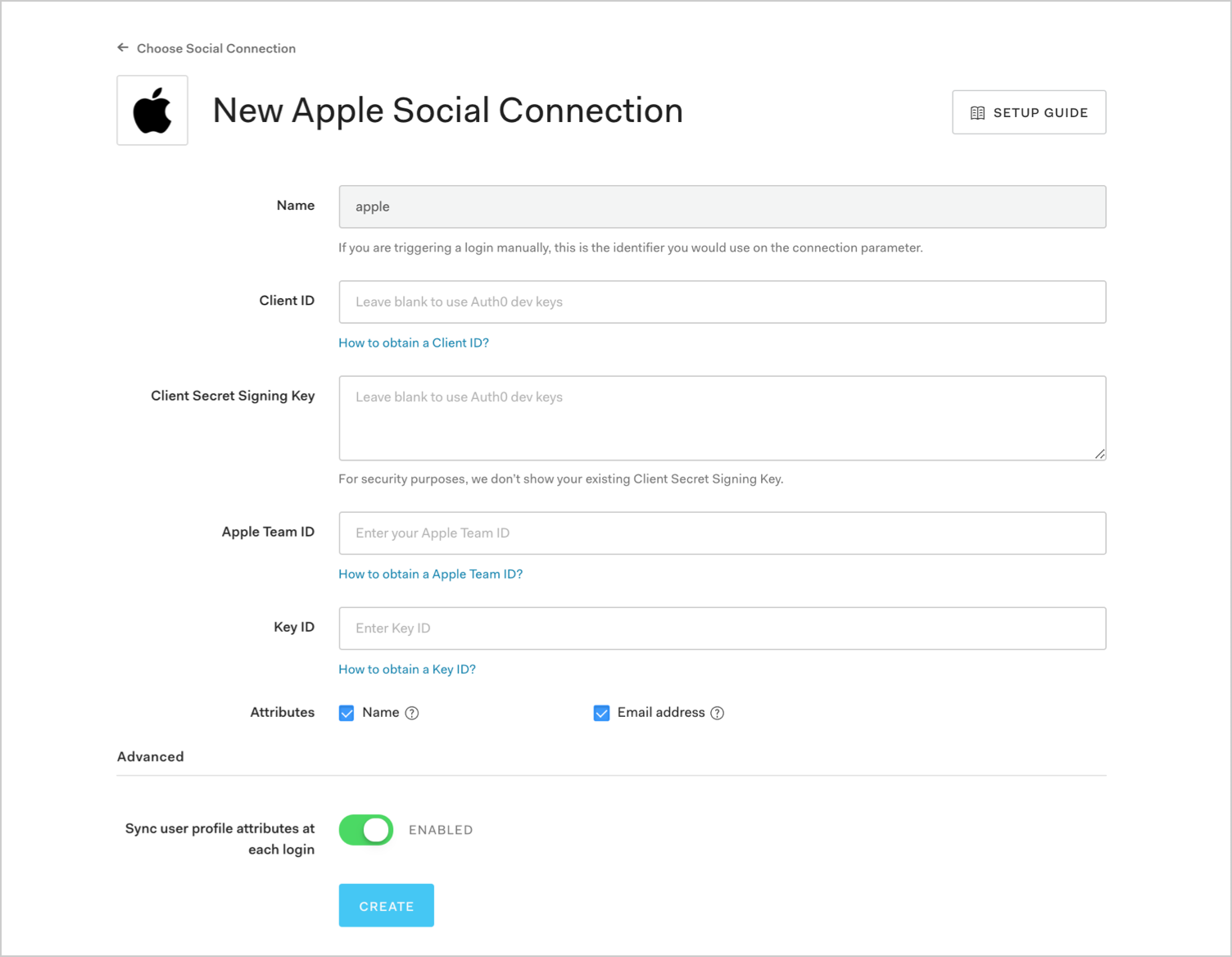Expand the Advanced section

pos(150,756)
